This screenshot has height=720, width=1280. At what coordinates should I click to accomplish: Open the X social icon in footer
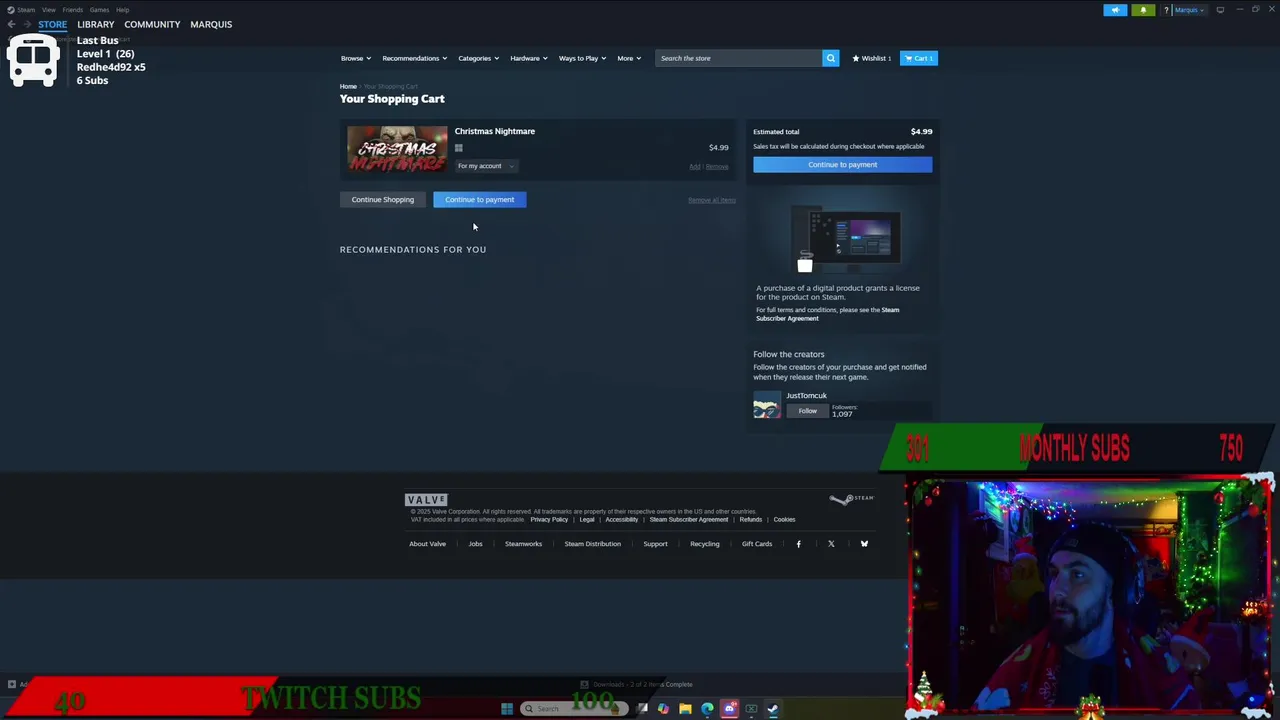tap(831, 544)
